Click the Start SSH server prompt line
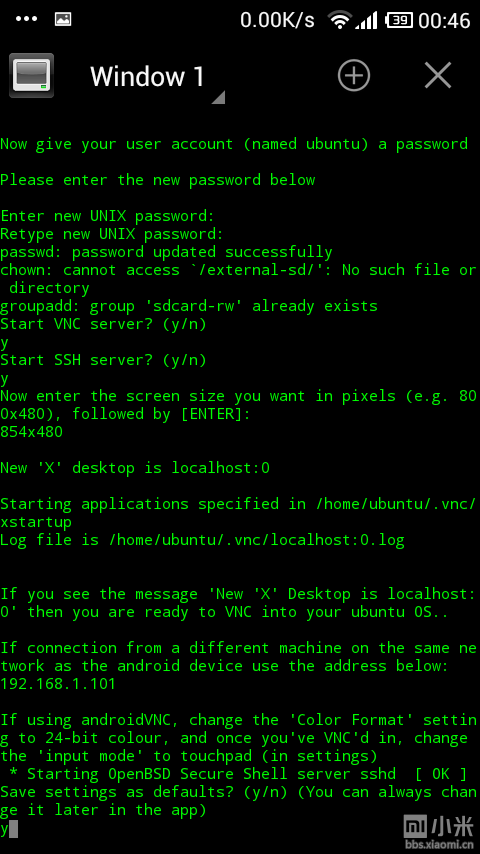 [104, 361]
